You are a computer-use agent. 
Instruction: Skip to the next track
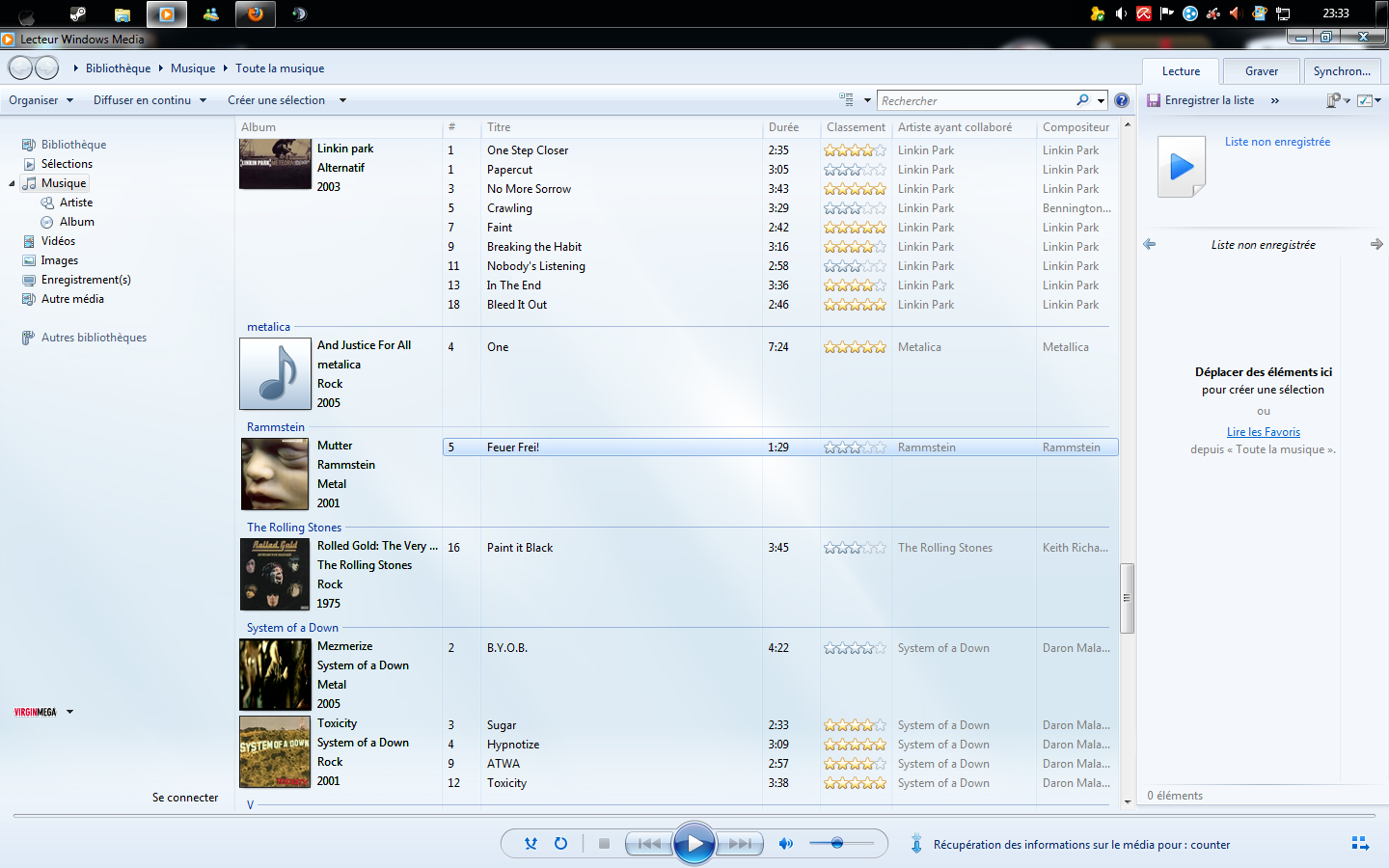[x=740, y=844]
